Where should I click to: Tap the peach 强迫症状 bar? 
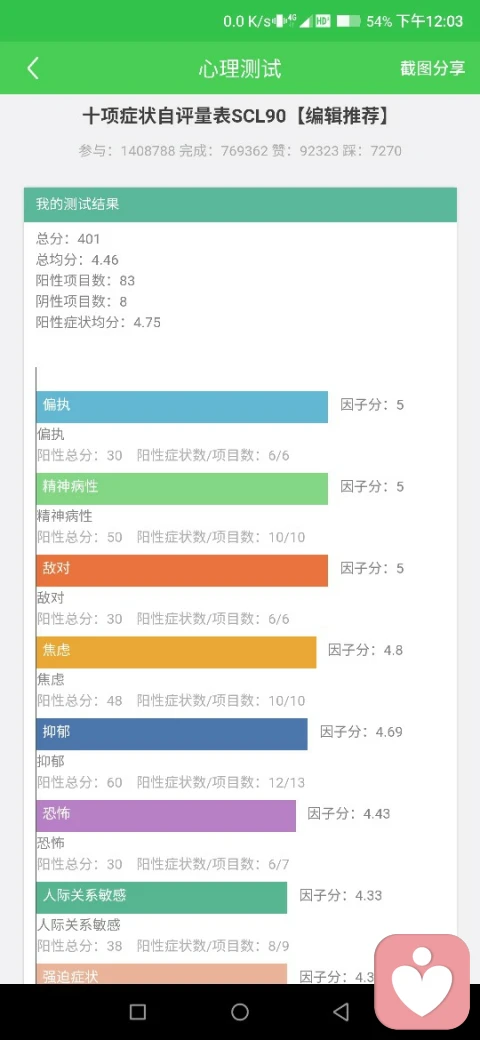coord(162,974)
